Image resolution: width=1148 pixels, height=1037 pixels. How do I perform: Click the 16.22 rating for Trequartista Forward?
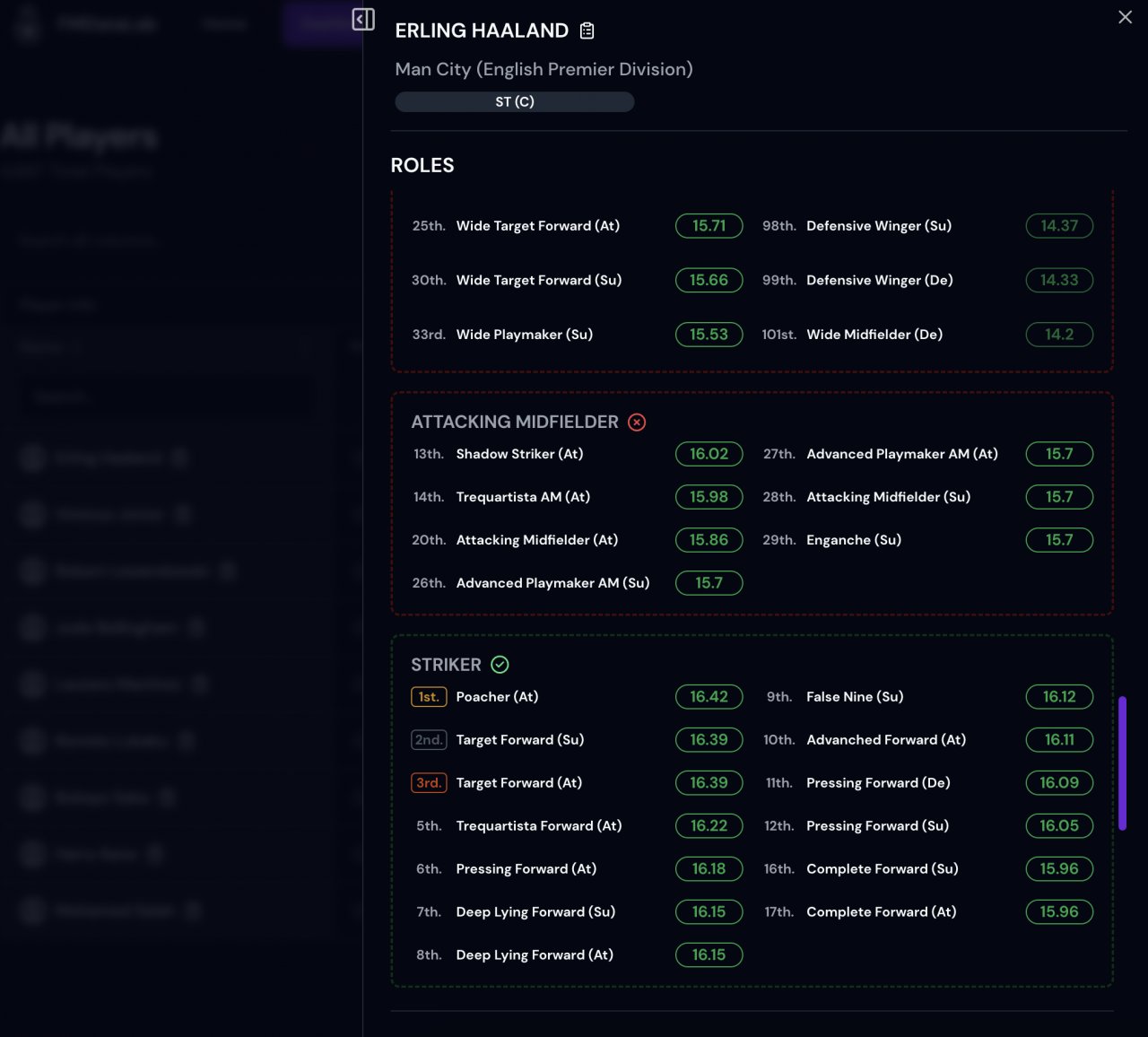709,826
